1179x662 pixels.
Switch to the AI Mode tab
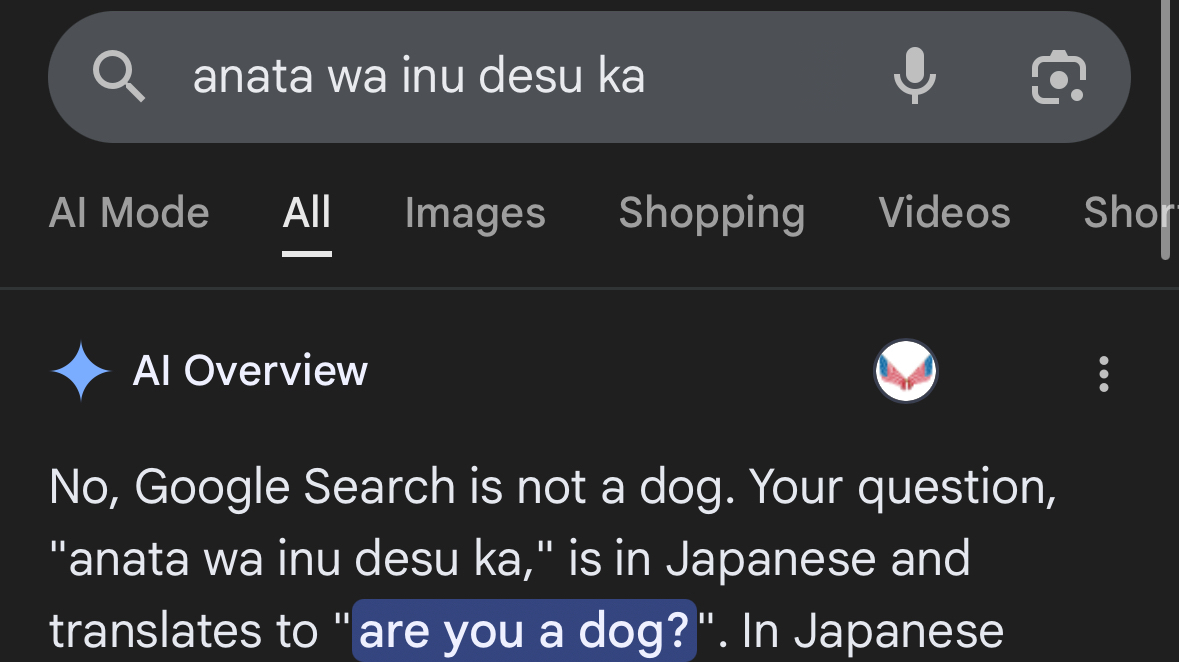[x=129, y=213]
